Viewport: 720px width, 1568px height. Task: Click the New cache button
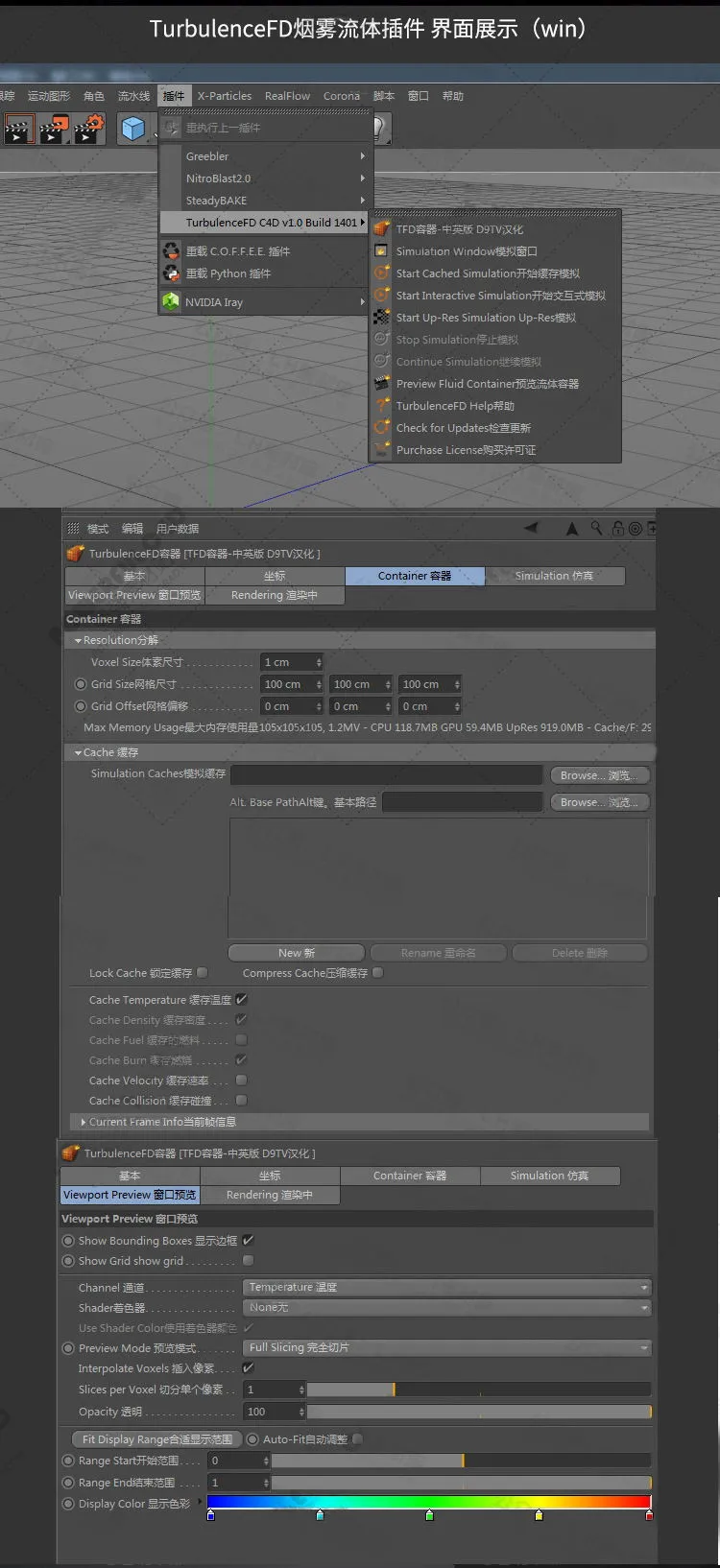click(296, 953)
